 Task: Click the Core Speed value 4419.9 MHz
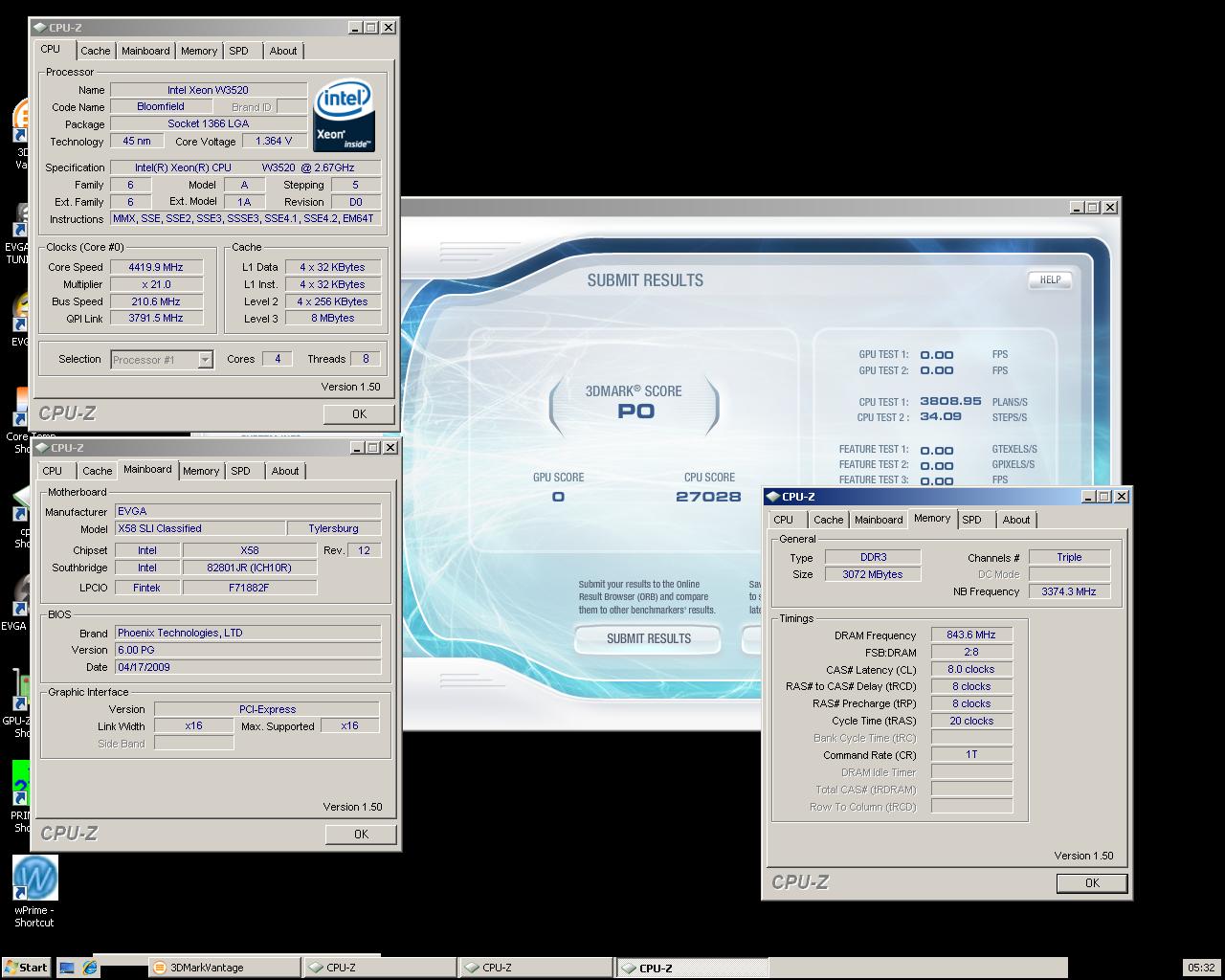point(157,267)
